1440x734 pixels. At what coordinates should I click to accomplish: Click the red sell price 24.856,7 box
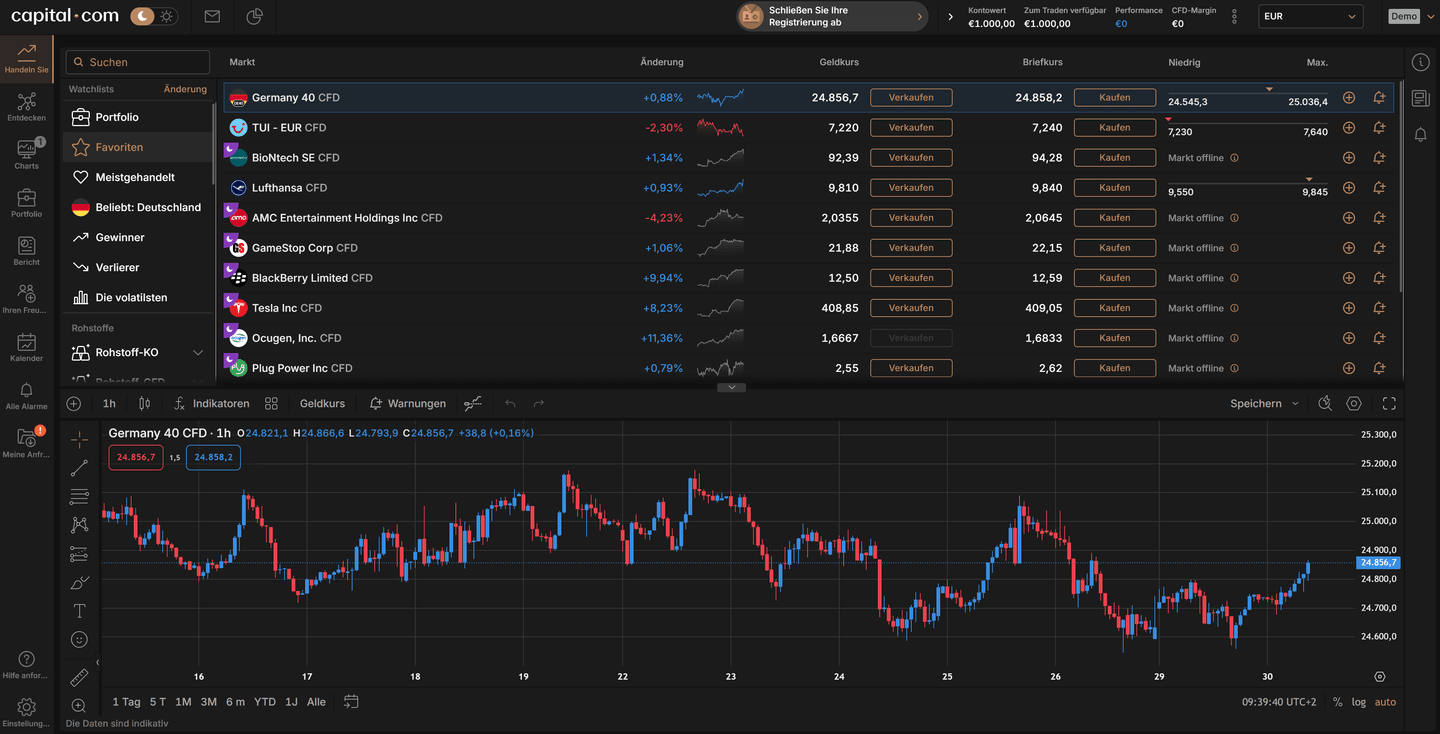(136, 457)
